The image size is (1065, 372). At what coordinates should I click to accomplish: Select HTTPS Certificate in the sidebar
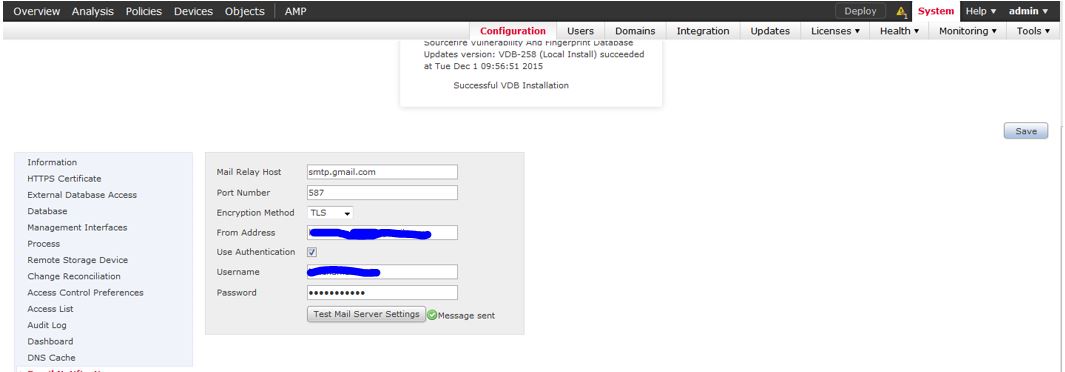pos(65,179)
